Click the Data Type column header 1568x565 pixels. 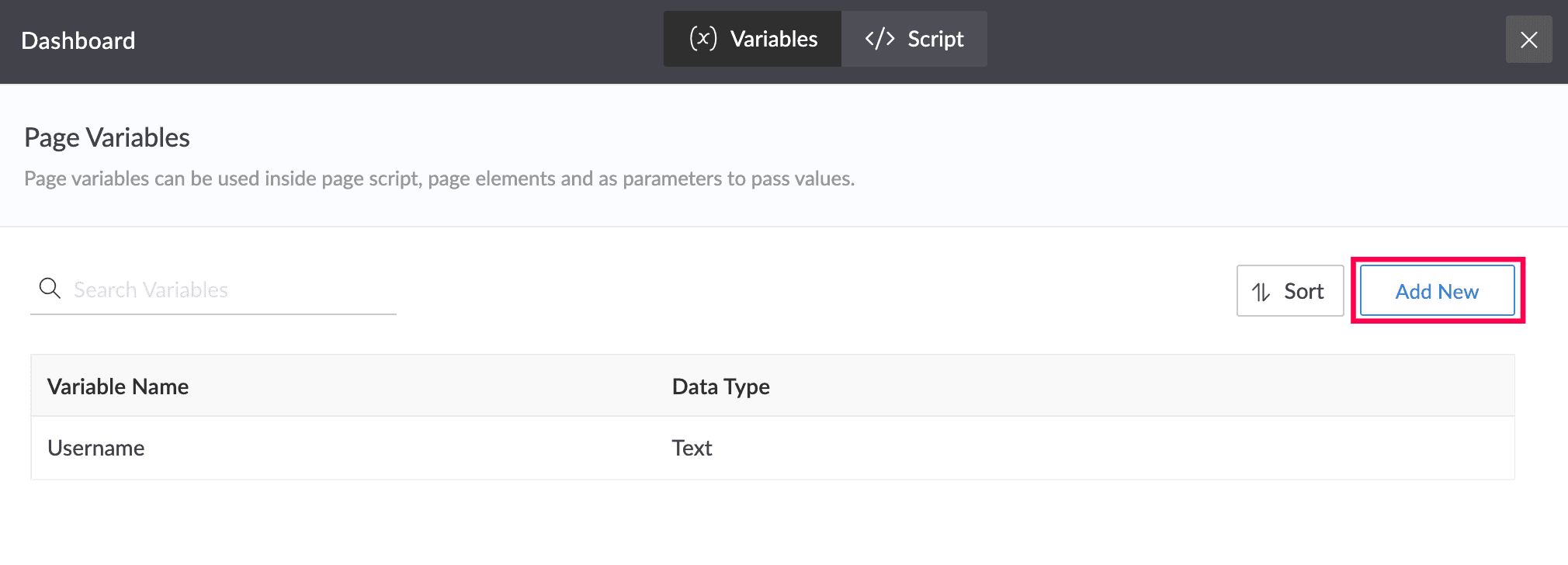[720, 386]
